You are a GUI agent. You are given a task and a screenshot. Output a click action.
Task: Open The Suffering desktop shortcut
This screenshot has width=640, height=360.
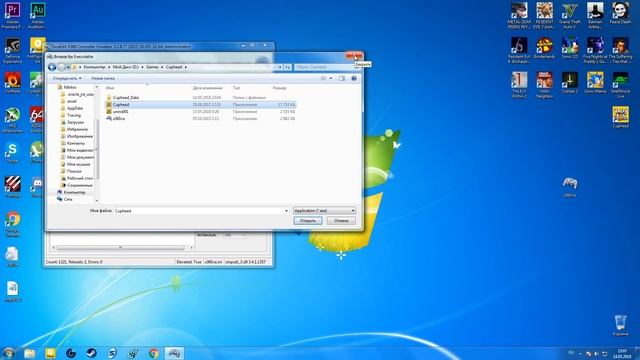point(620,50)
